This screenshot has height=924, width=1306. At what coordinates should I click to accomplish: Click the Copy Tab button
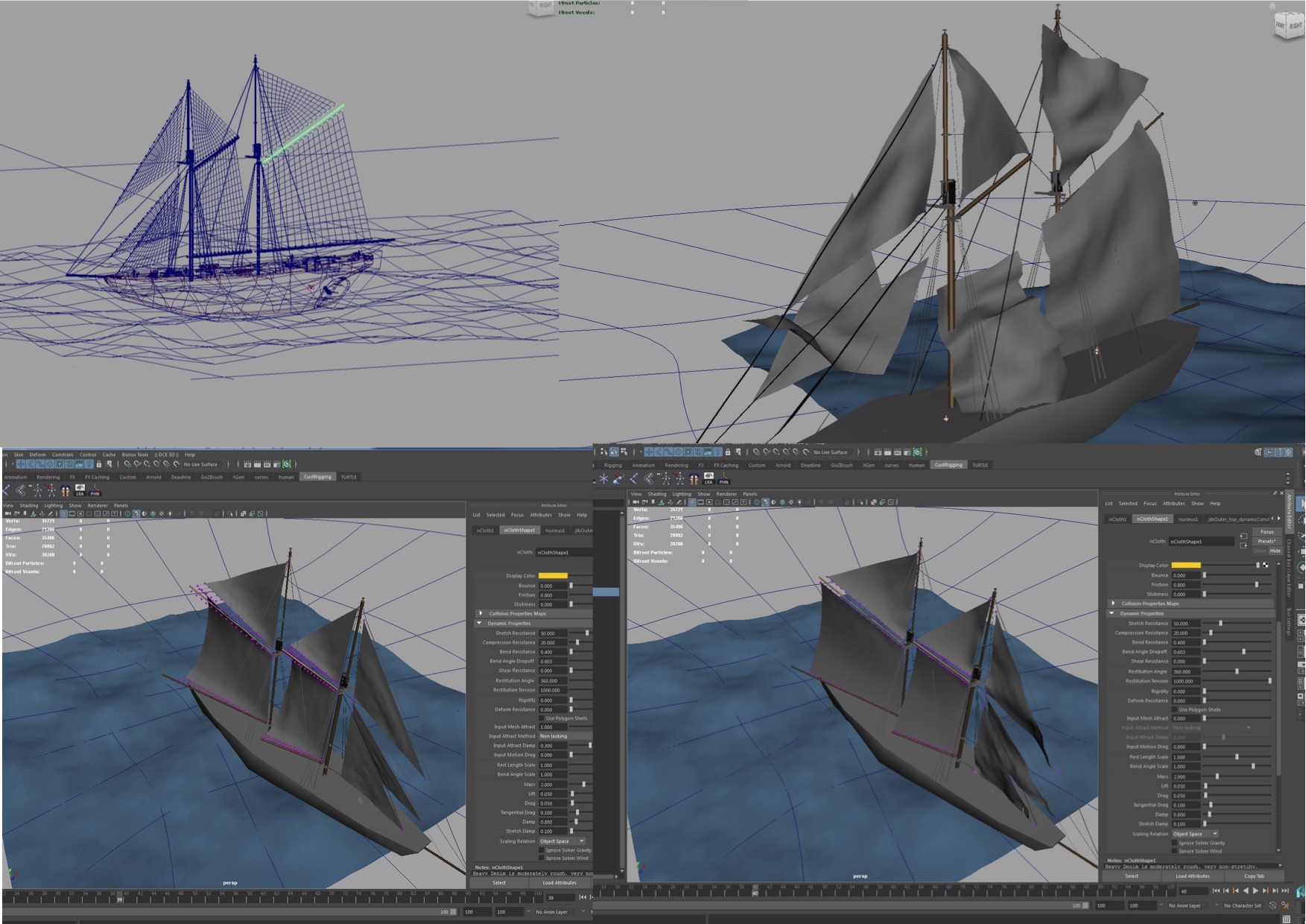tap(1254, 876)
